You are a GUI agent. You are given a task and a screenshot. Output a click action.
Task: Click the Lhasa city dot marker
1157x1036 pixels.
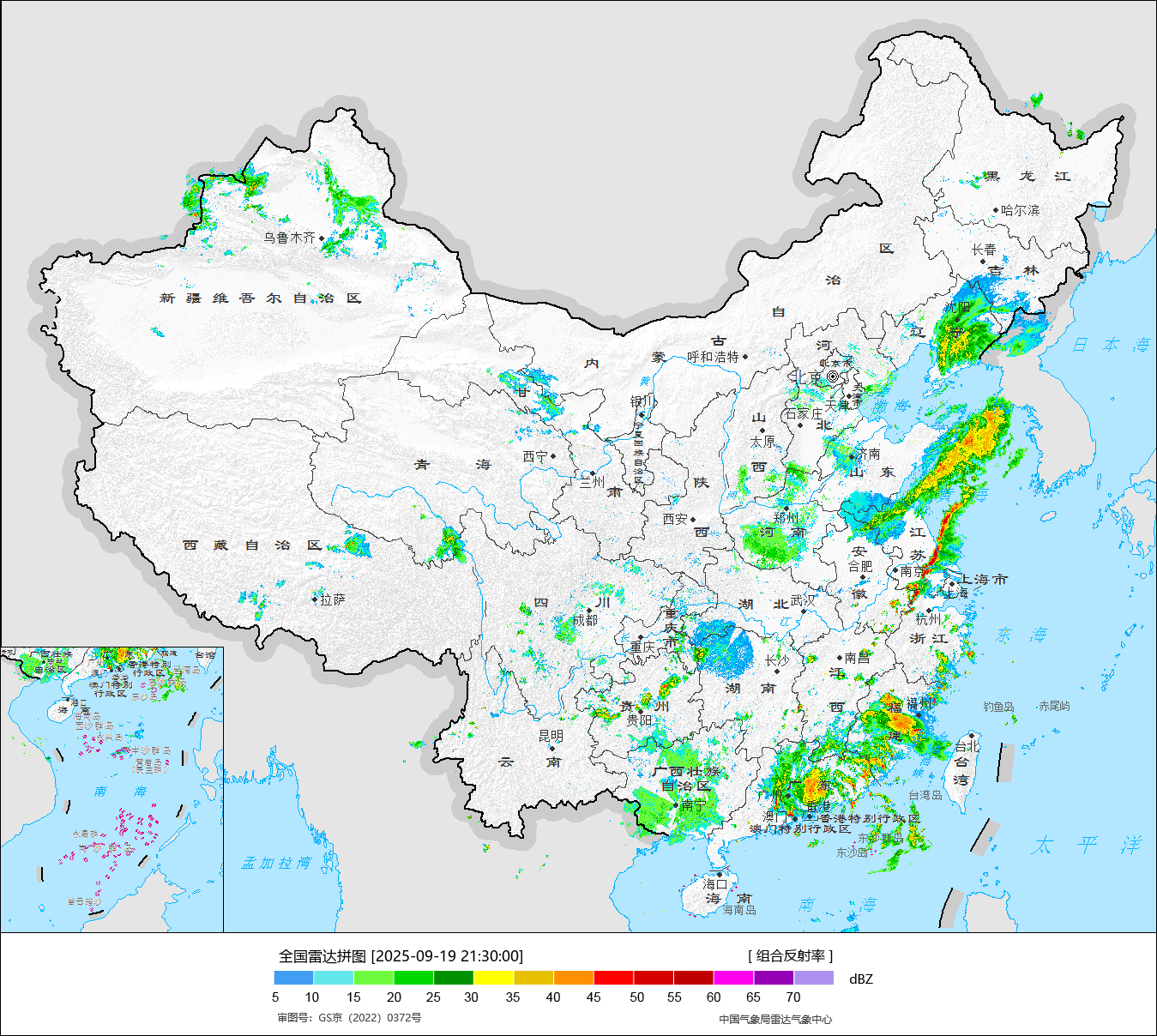pos(315,599)
